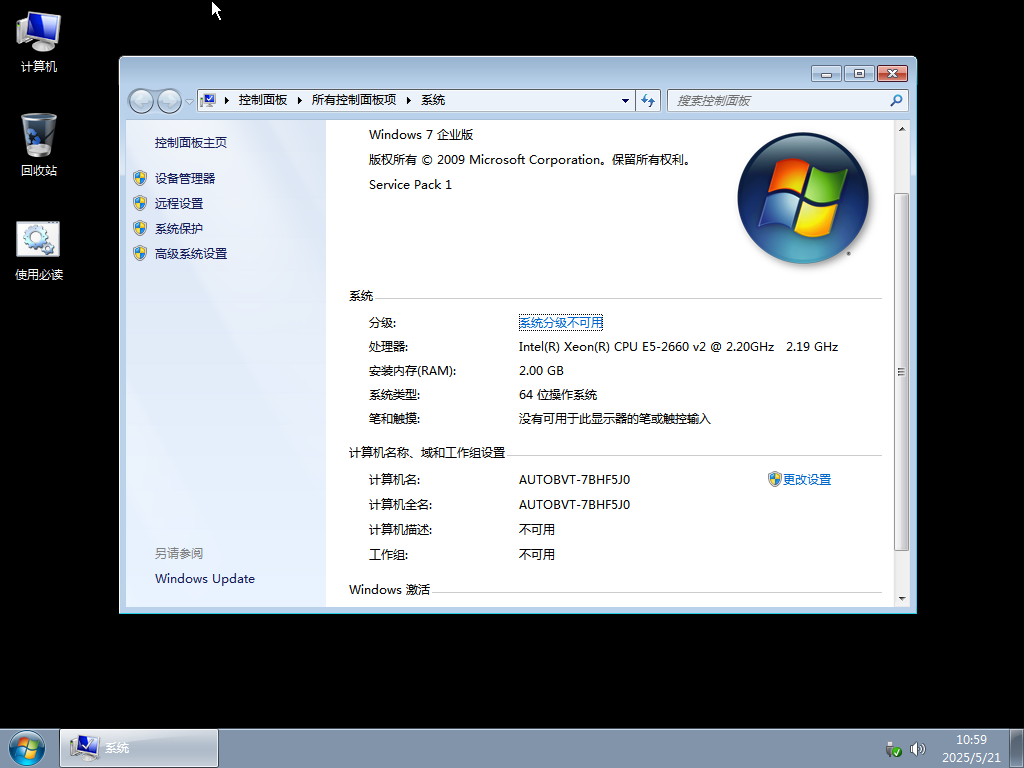Viewport: 1024px width, 768px height.
Task: Select the 2.00 GB RAM value
Action: pyautogui.click(x=541, y=370)
